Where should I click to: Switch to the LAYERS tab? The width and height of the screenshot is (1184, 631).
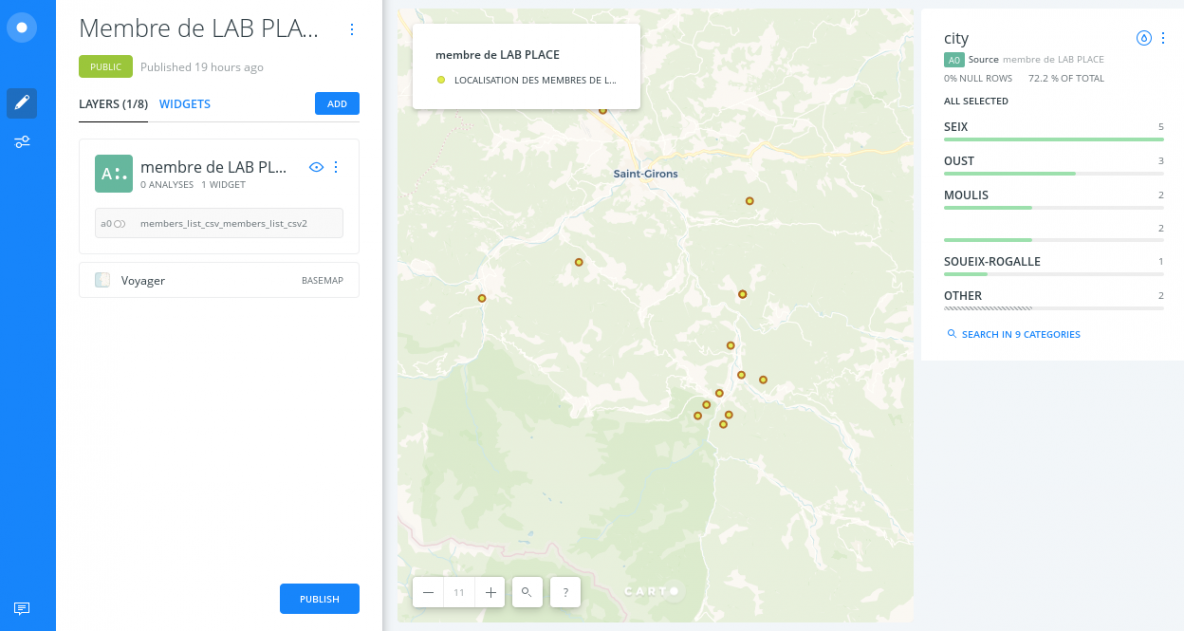pyautogui.click(x=113, y=104)
